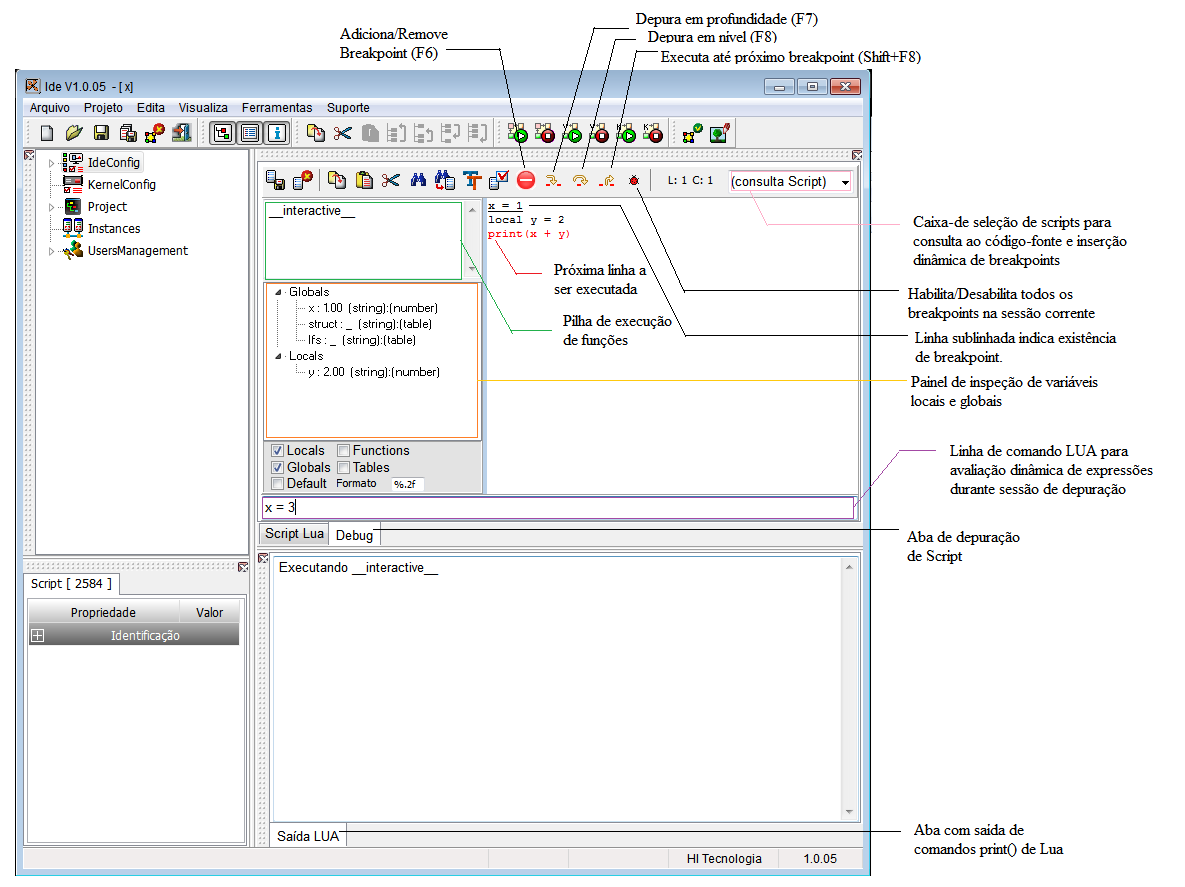Open the Visualiza menu

[203, 108]
